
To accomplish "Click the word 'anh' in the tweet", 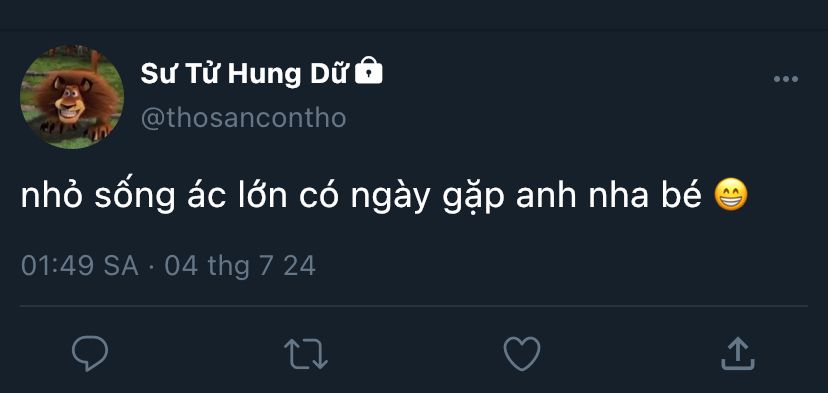I will pos(545,195).
